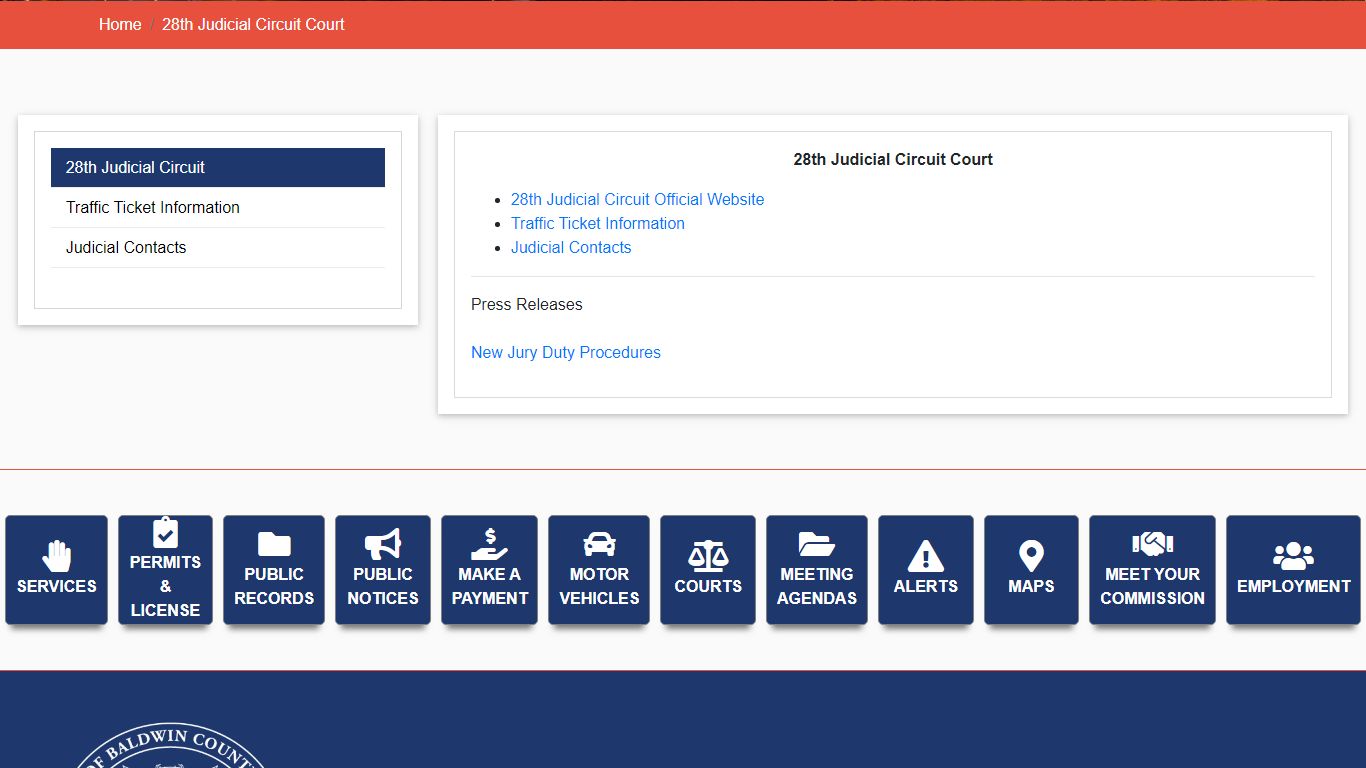Open Make a Payment hand-dollar icon
The width and height of the screenshot is (1366, 768).
tap(489, 544)
